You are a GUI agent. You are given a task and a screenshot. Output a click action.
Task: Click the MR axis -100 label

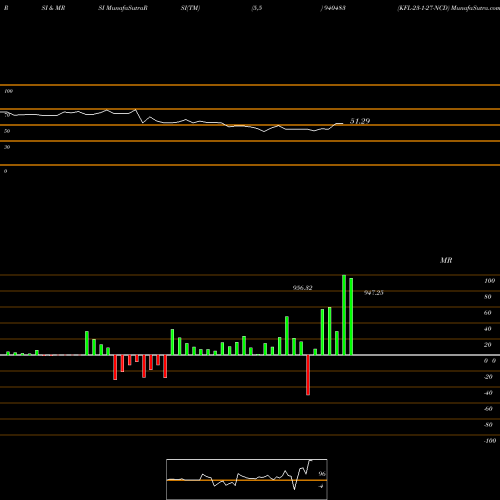pos(490,441)
